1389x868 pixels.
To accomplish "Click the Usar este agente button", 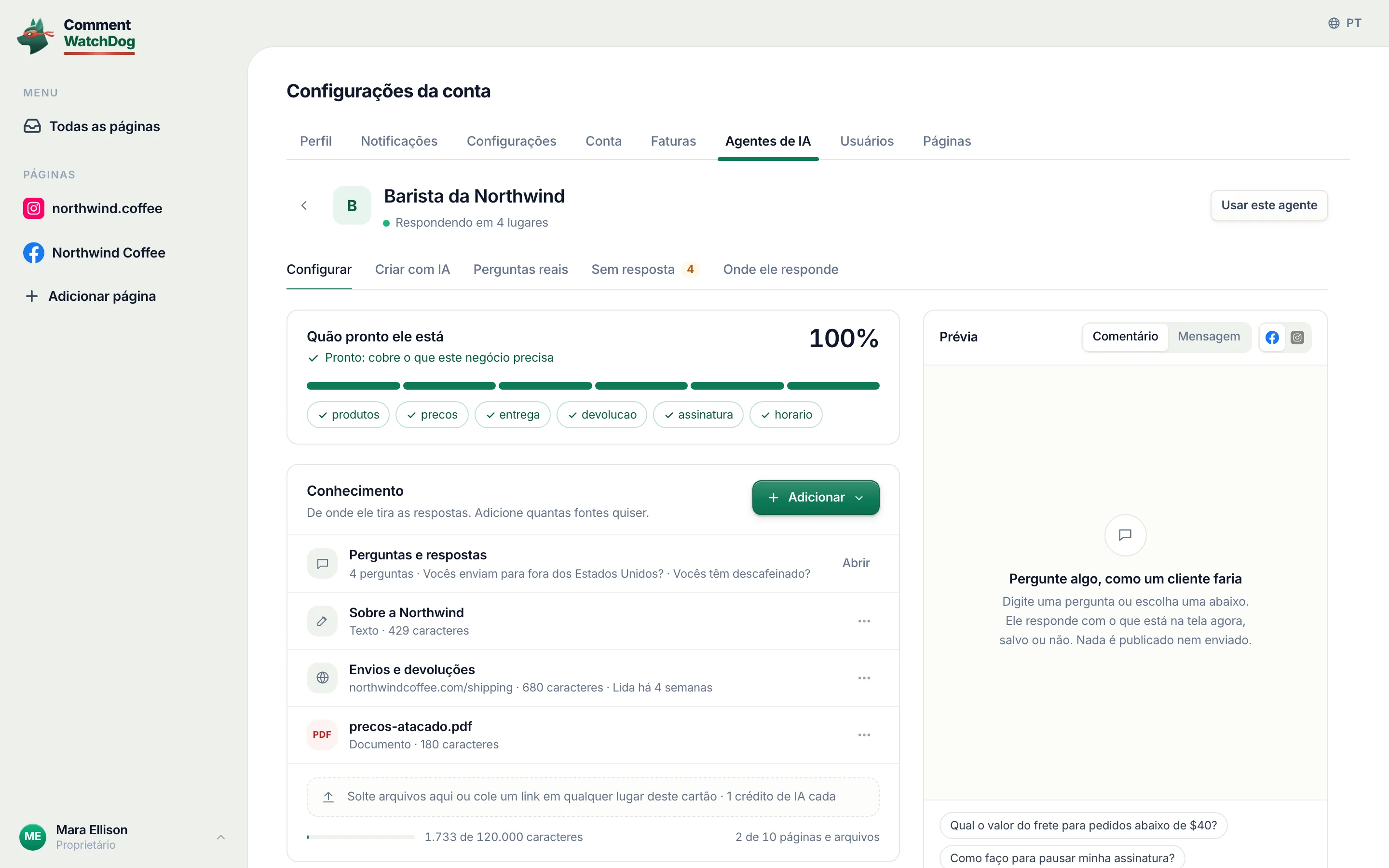I will tap(1269, 205).
